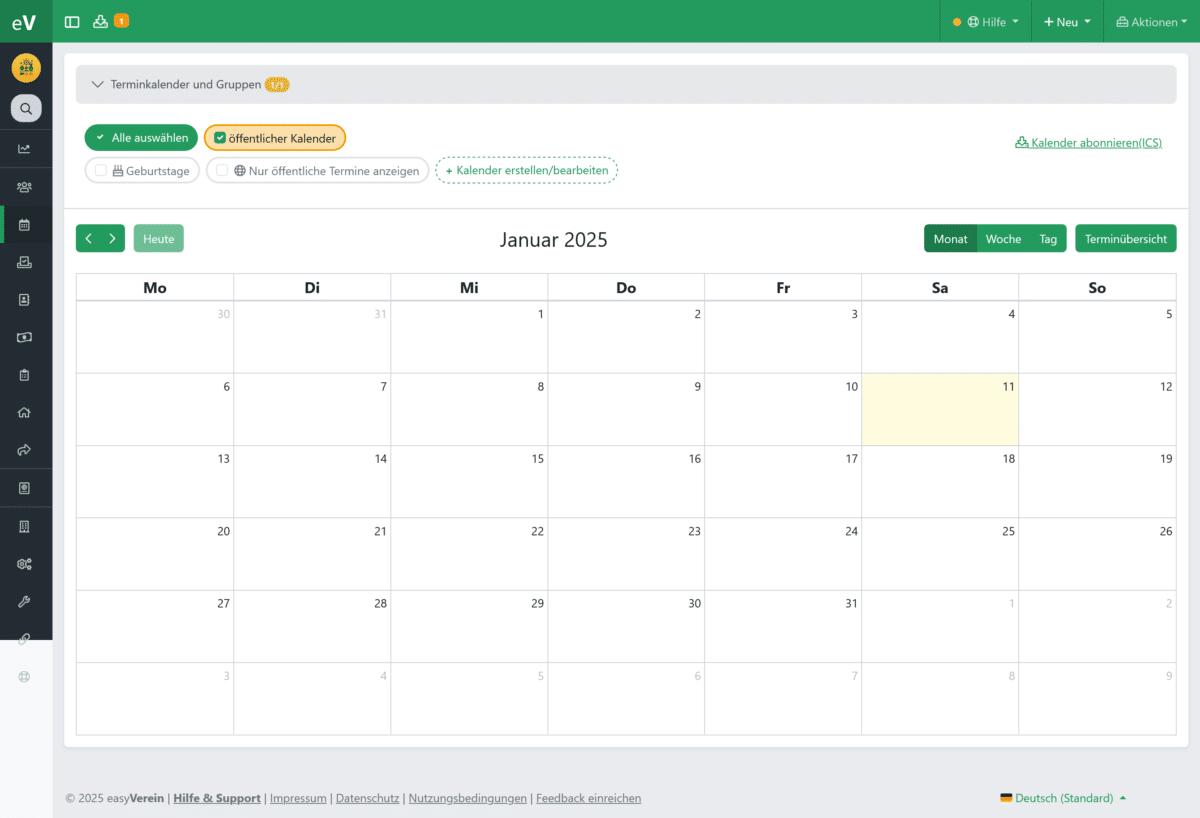Click the Mo column header
The height and width of the screenshot is (818, 1200).
(x=155, y=287)
